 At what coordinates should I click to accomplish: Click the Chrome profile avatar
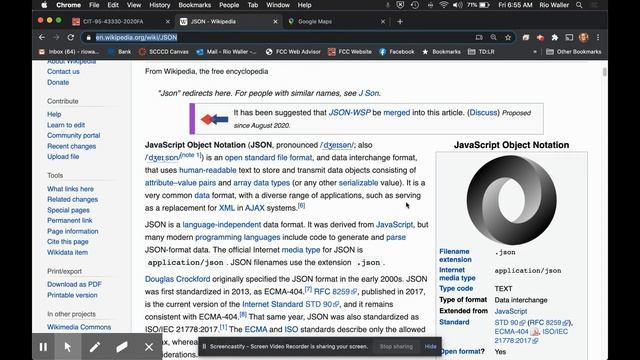(x=584, y=38)
